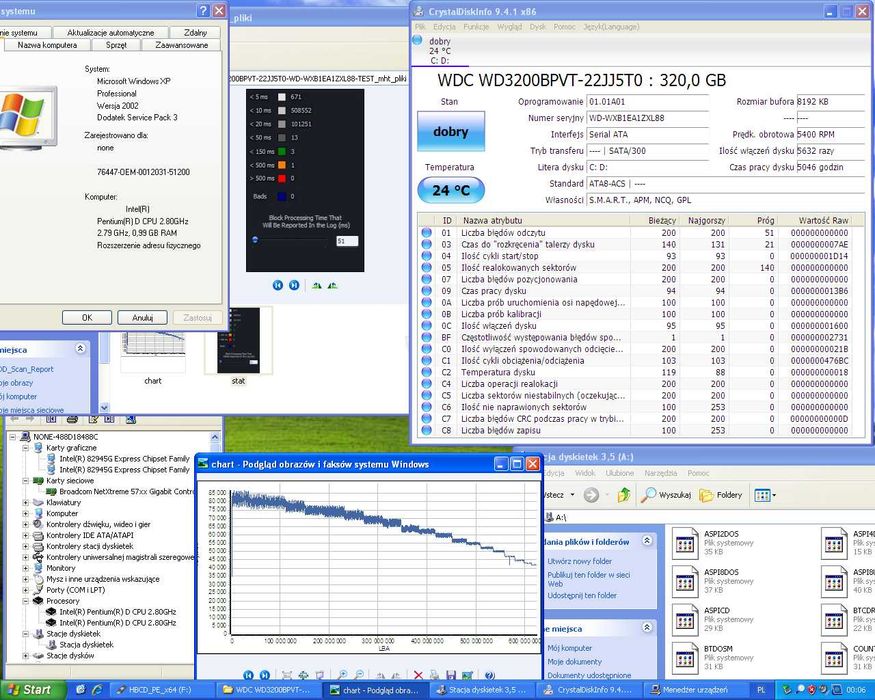
Task: Delete the chart image with red X
Action: (418, 675)
